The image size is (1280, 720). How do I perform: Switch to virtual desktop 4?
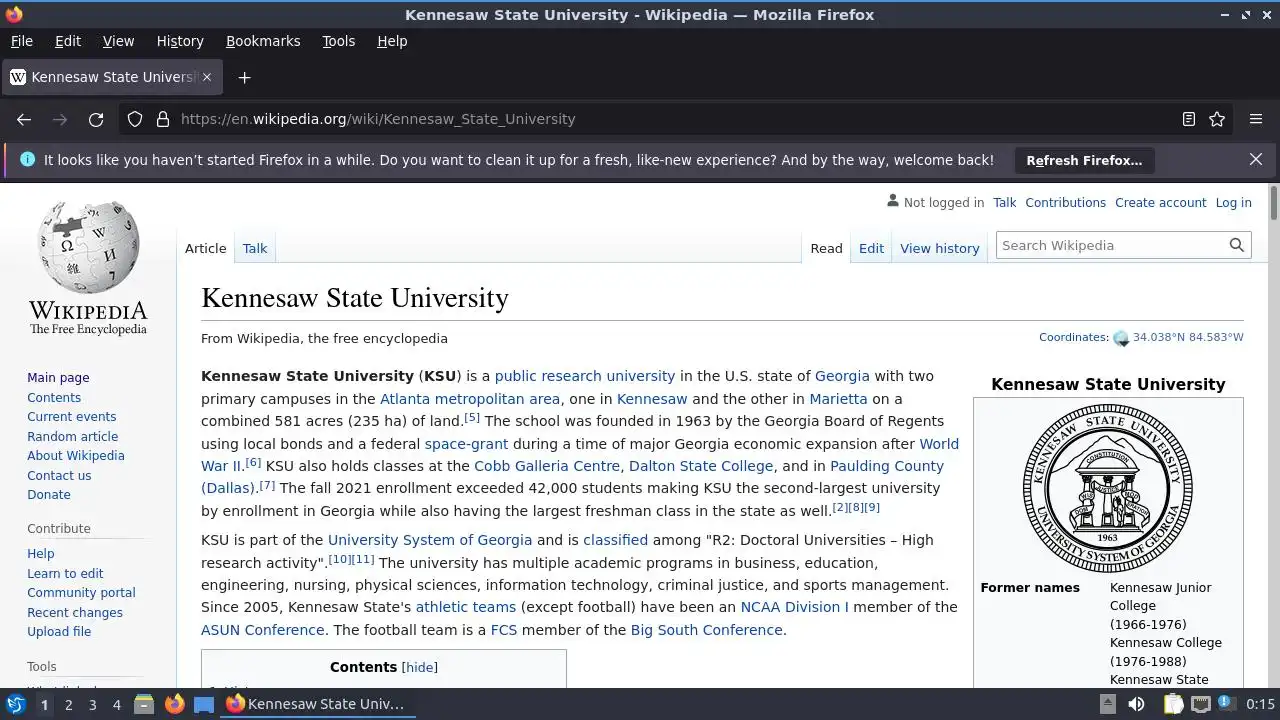pos(116,705)
